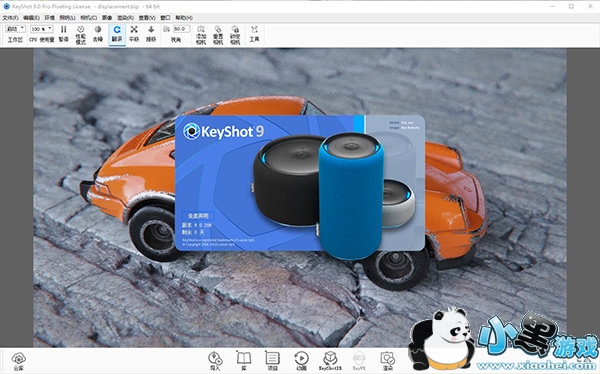Open the 图像 menu
This screenshot has height=374, width=600.
coord(107,18)
